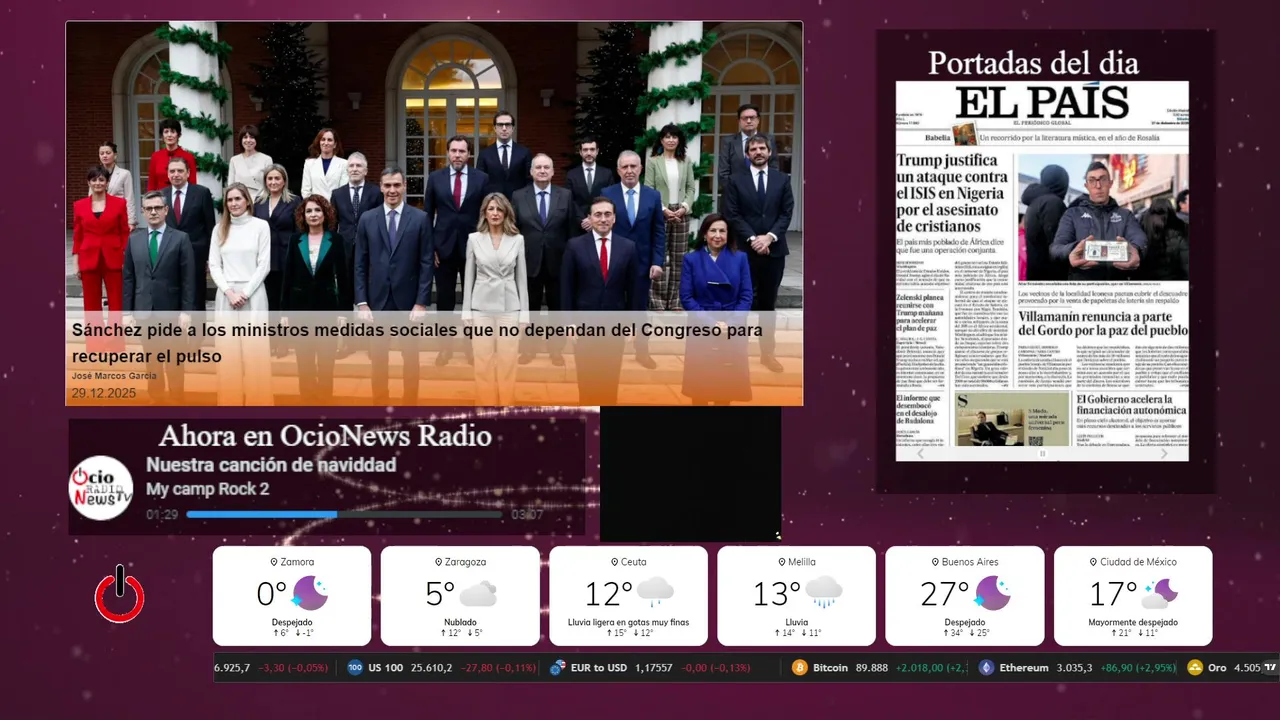Click Zamora's moon weather icon

click(x=309, y=594)
